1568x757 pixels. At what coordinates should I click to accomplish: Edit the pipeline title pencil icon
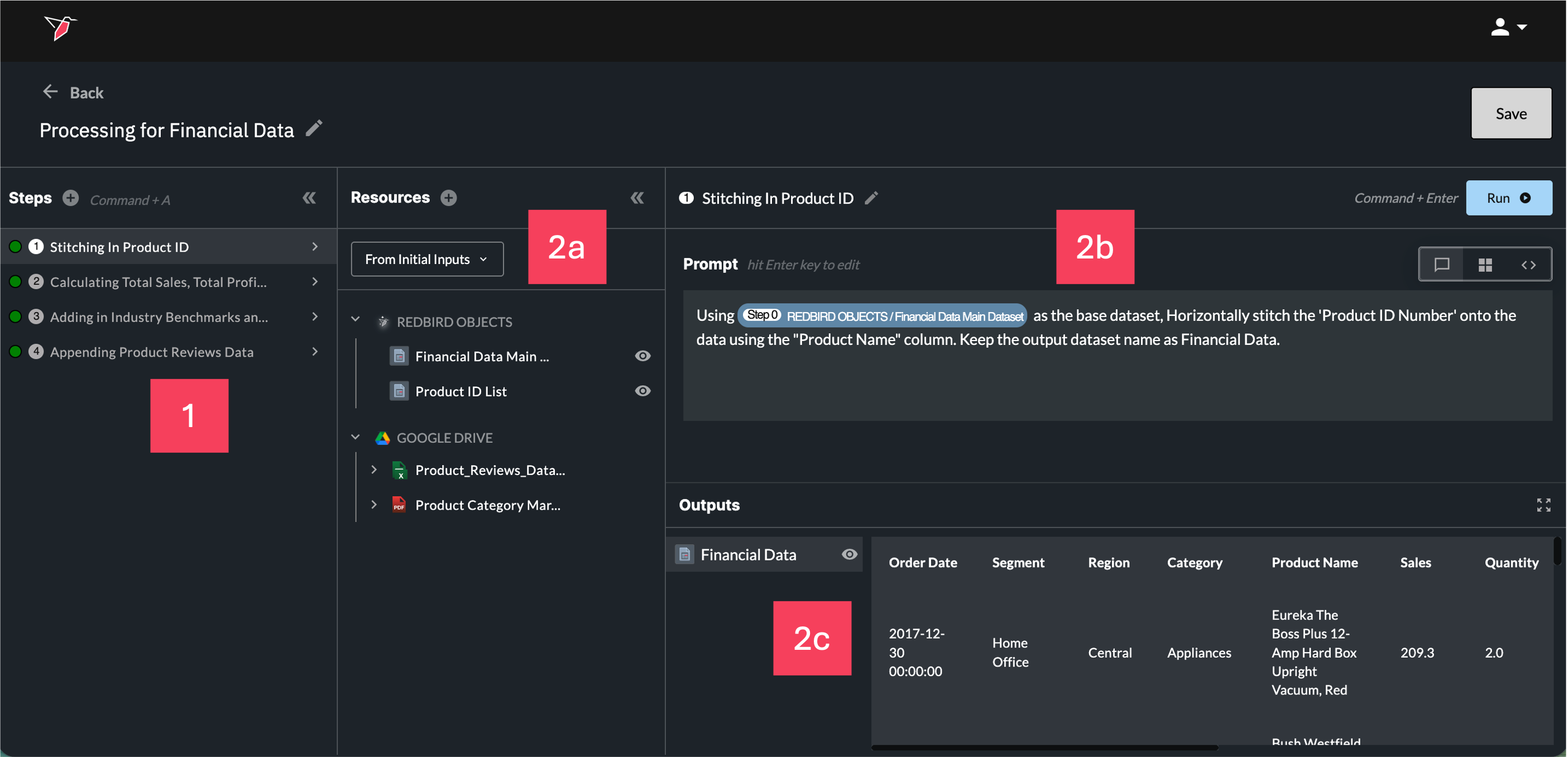point(314,128)
